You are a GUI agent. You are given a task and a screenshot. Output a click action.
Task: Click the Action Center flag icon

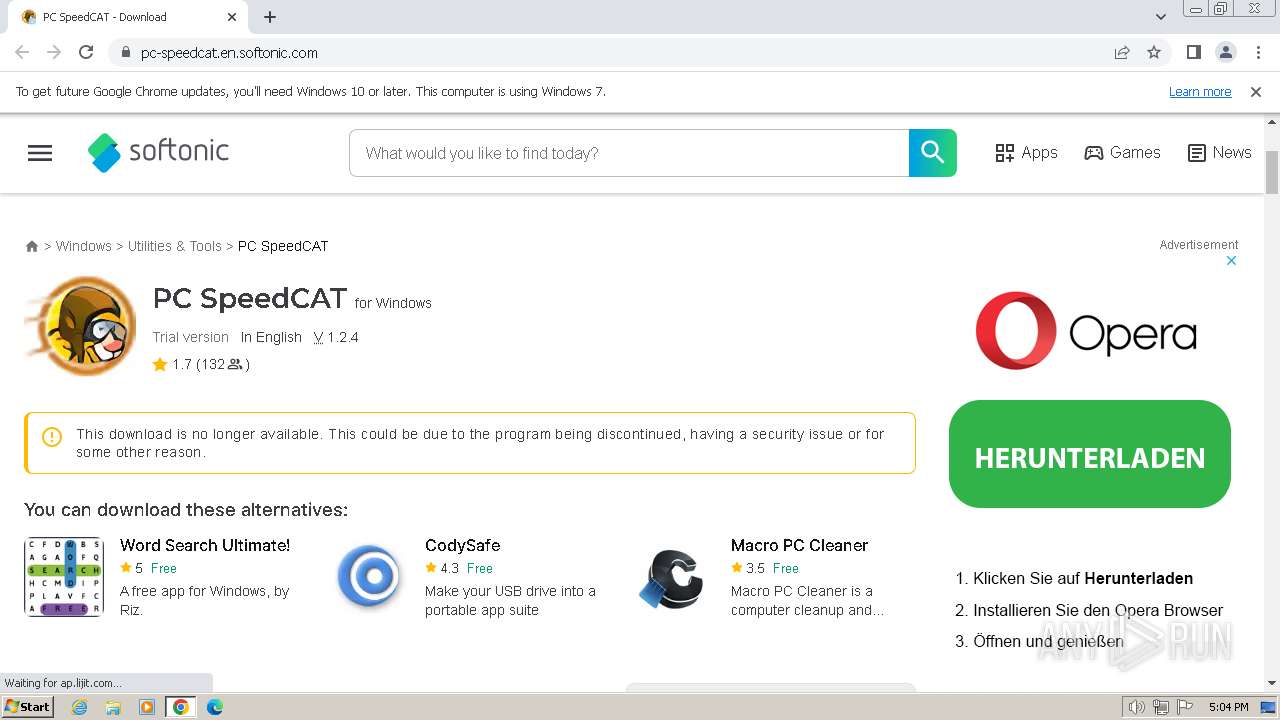[1185, 707]
